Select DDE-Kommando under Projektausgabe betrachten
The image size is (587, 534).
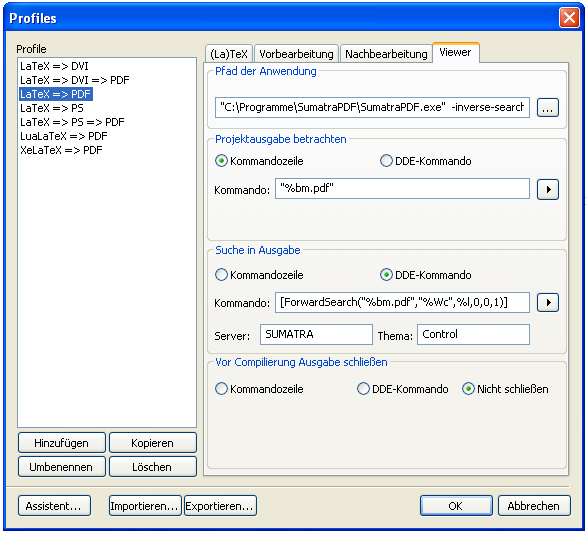[x=425, y=161]
